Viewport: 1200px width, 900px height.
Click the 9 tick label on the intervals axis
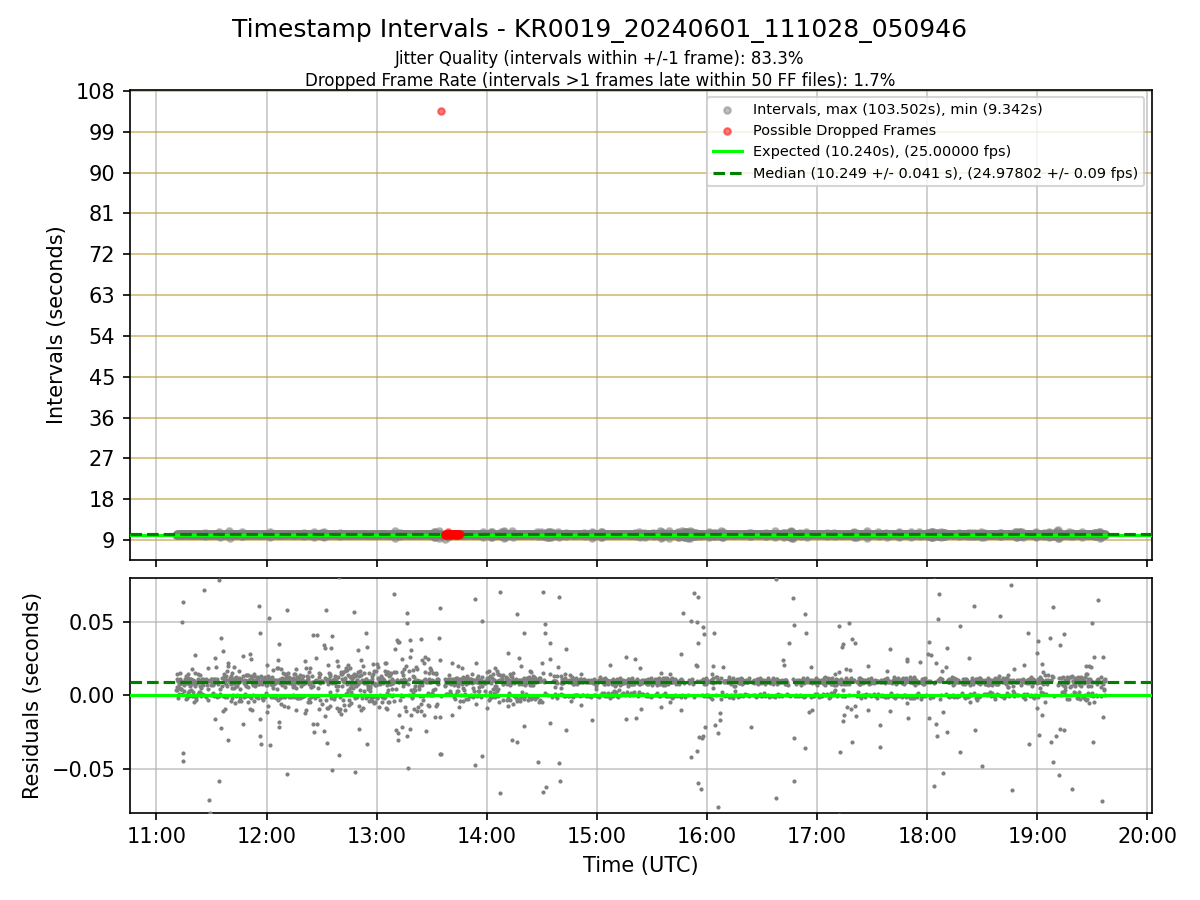coord(111,541)
